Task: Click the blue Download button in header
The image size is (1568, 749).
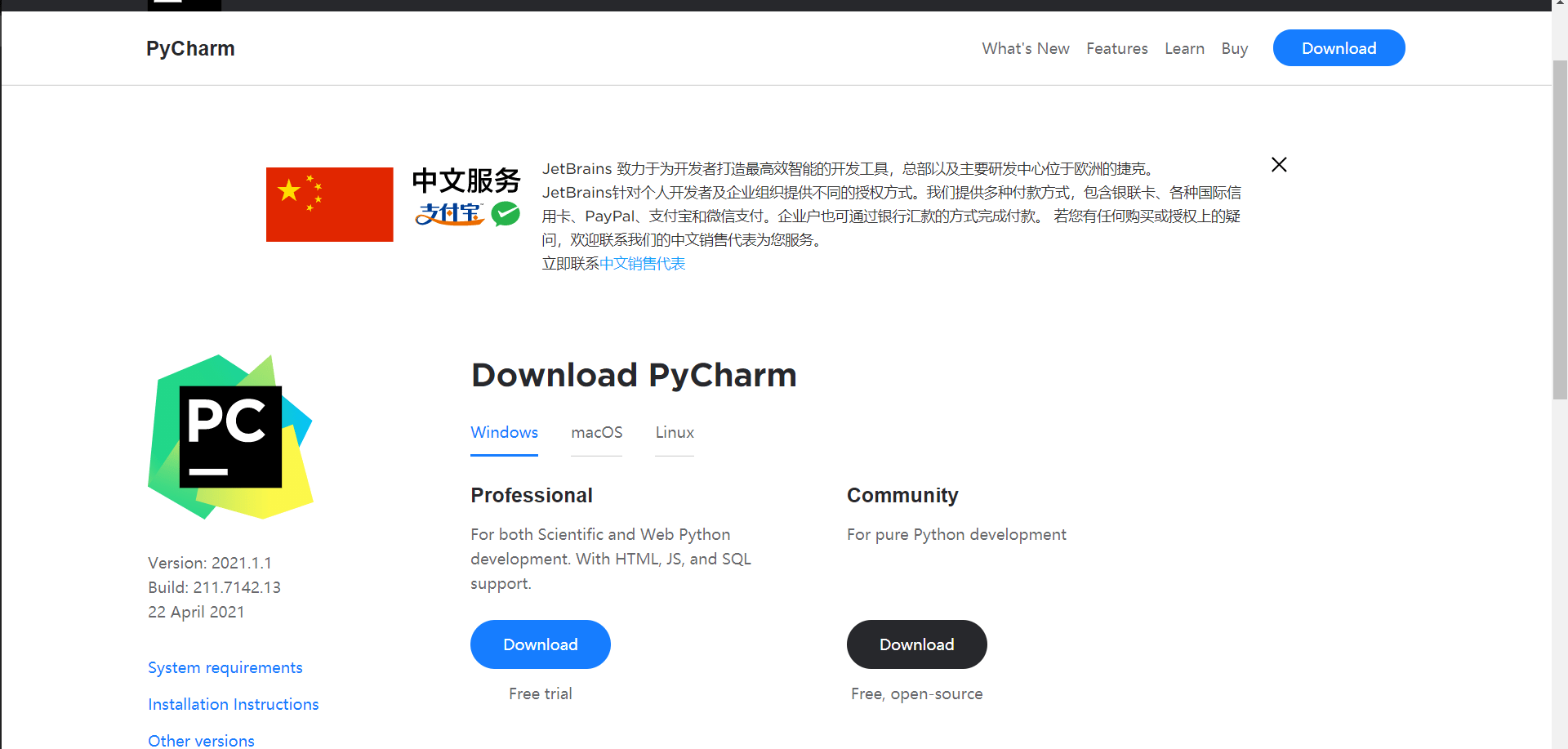Action: click(1339, 48)
